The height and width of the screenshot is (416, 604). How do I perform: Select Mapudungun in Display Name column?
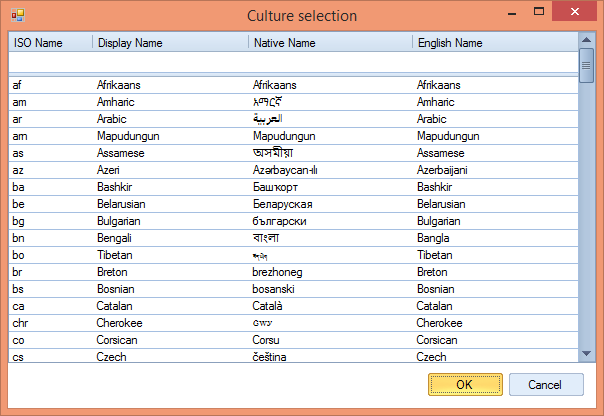(x=128, y=136)
